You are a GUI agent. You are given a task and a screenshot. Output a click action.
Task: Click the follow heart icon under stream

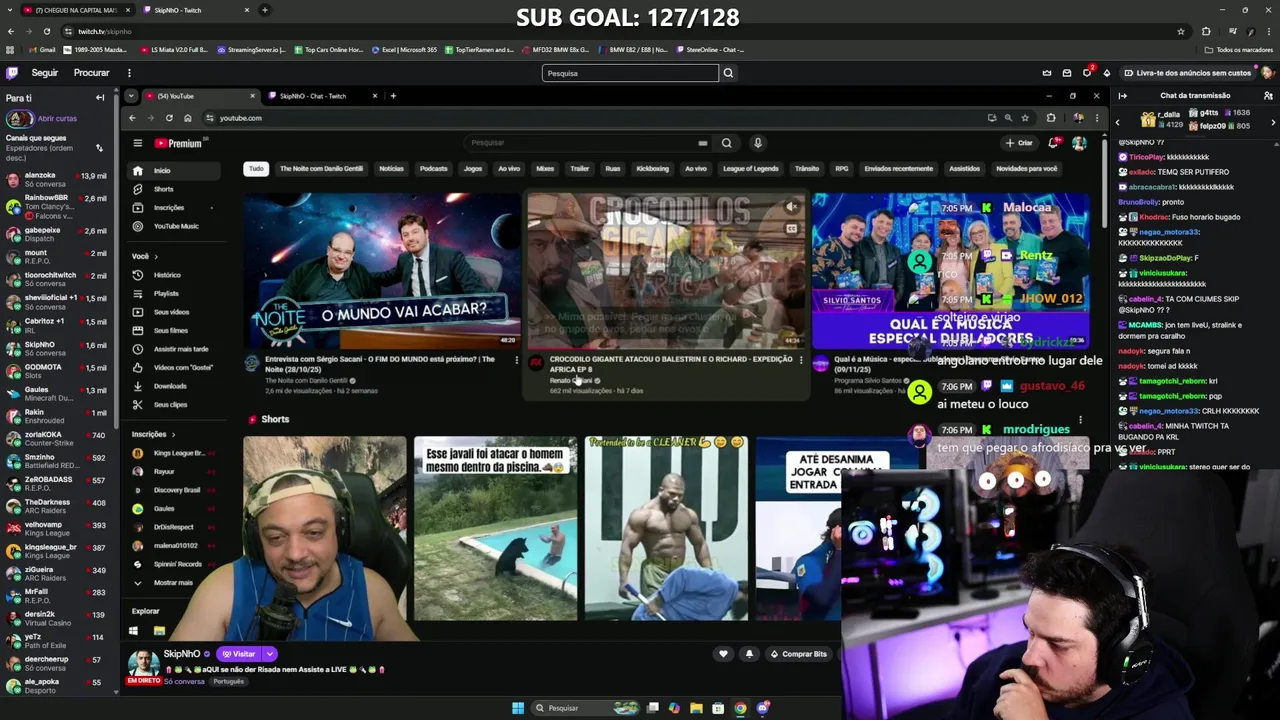pyautogui.click(x=724, y=654)
